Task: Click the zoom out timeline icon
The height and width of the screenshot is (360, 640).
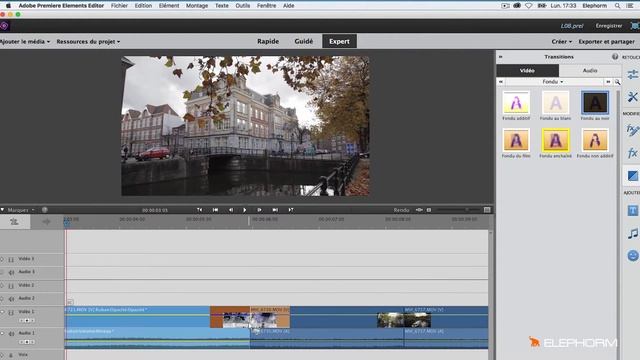Action: [429, 210]
